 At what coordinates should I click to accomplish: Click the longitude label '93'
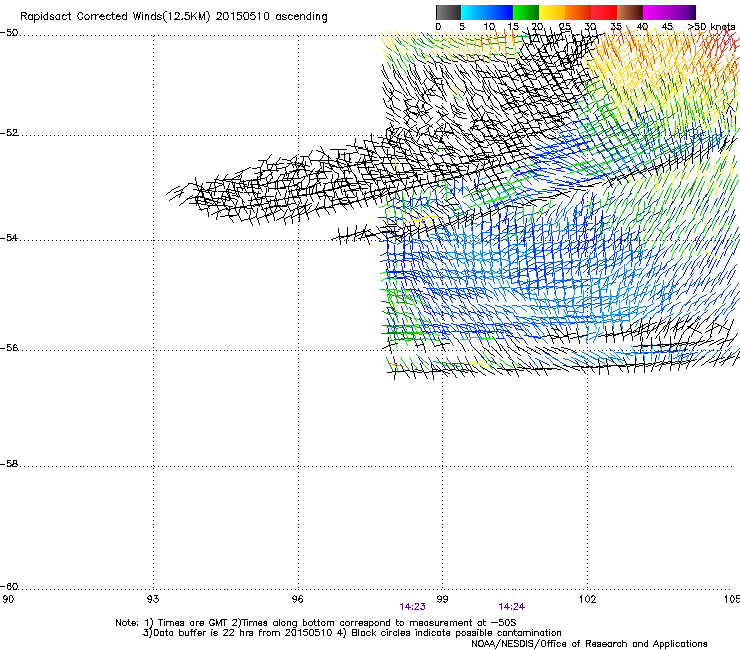pos(153,599)
